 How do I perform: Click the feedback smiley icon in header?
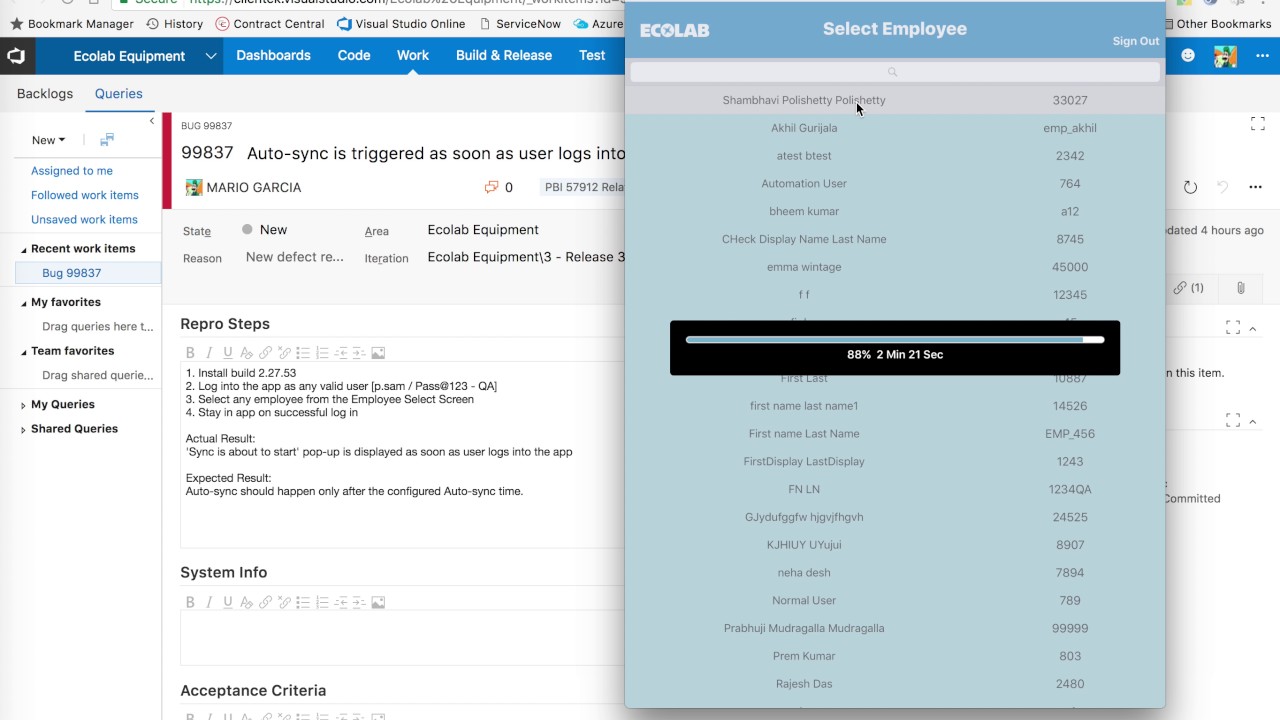click(x=1188, y=56)
